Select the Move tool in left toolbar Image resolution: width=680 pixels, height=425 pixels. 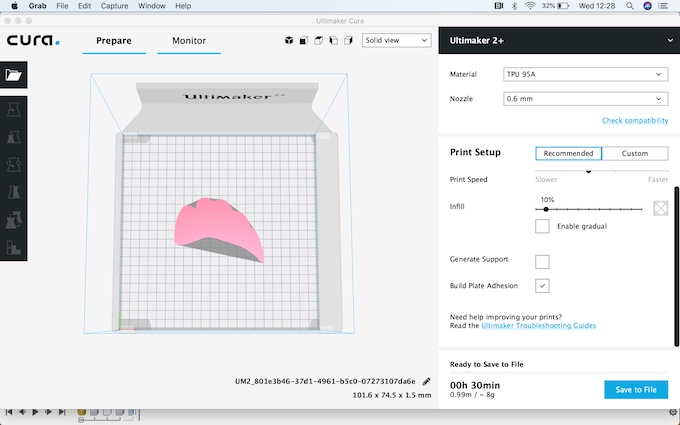point(13,110)
